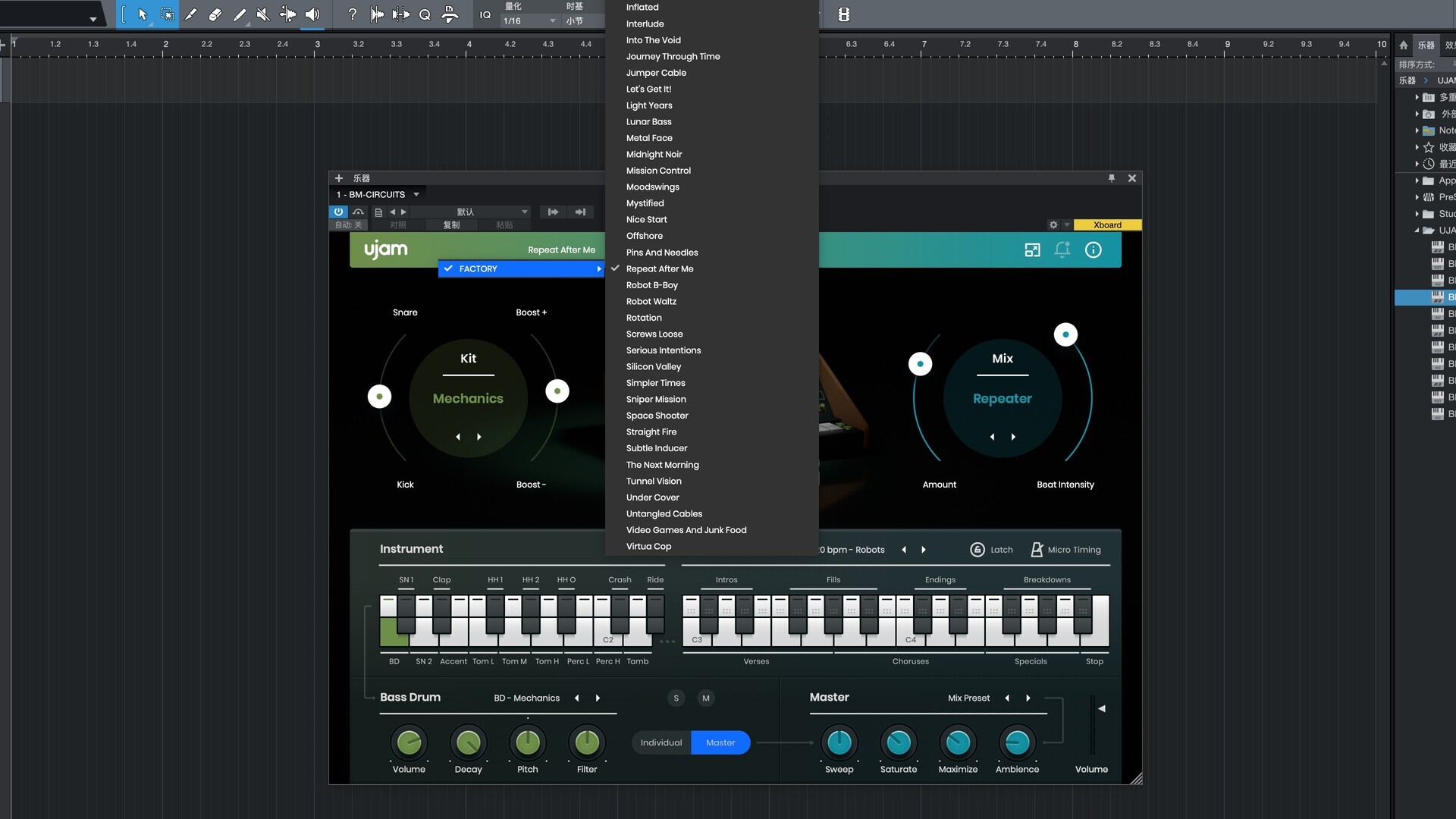This screenshot has height=819, width=1456.
Task: Click the Q quantize icon
Action: tap(425, 14)
